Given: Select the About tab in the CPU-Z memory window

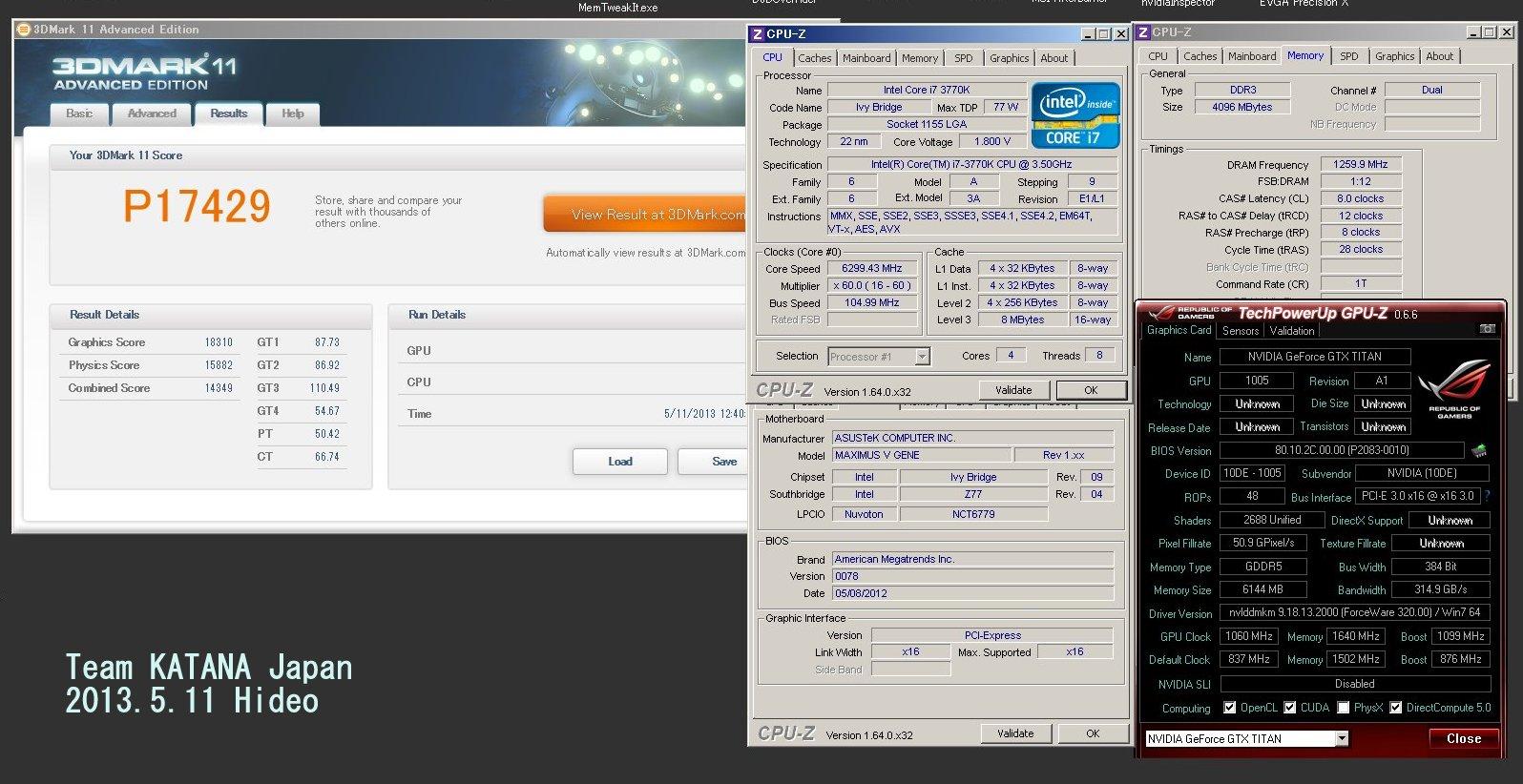Looking at the screenshot, I should pyautogui.click(x=1440, y=56).
